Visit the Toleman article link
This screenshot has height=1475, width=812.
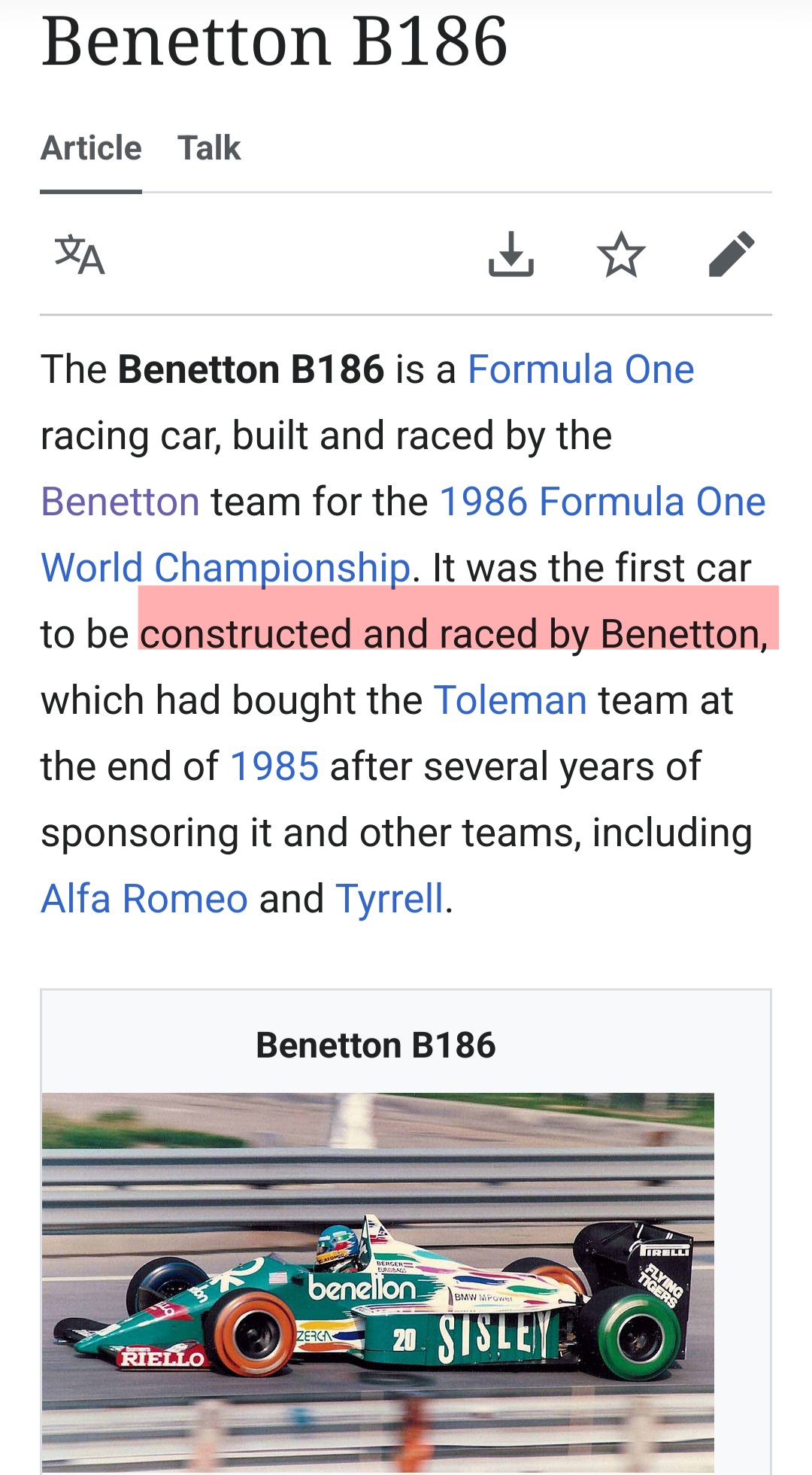511,700
